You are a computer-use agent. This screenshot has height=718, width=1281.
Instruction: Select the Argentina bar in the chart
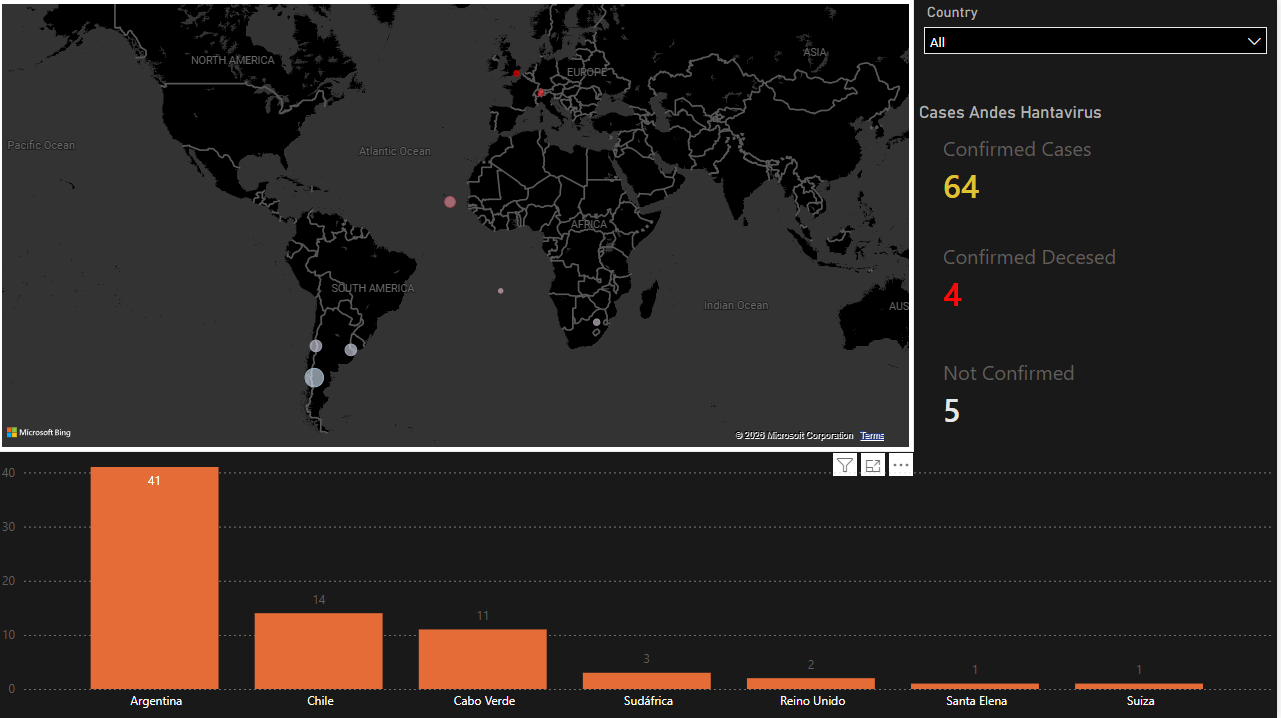click(x=154, y=578)
